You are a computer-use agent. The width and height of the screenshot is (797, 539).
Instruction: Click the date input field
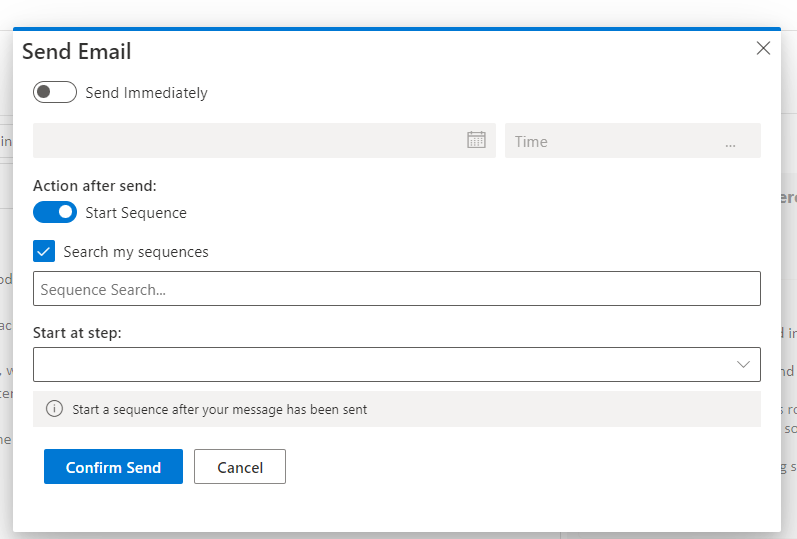click(264, 140)
